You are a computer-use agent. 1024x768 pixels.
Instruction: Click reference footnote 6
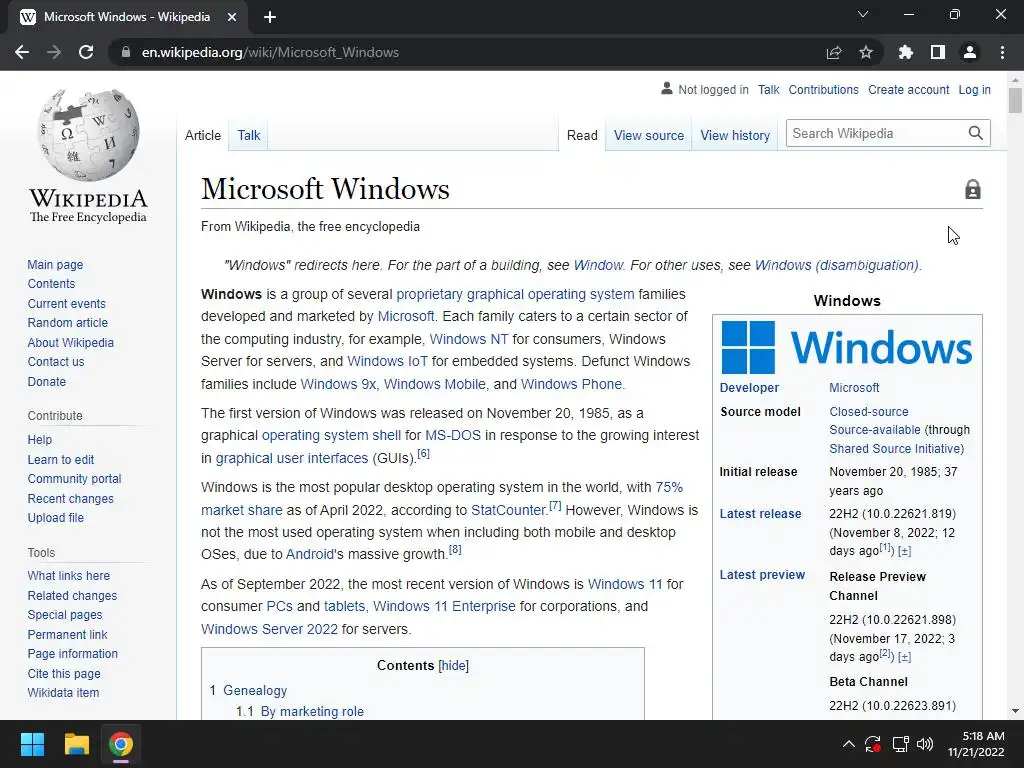coord(423,454)
